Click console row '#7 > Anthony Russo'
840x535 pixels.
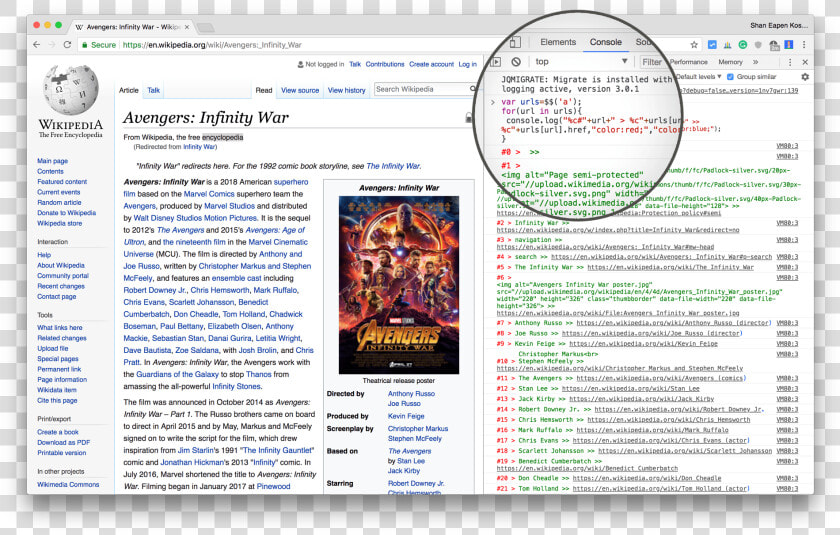[x=647, y=323]
